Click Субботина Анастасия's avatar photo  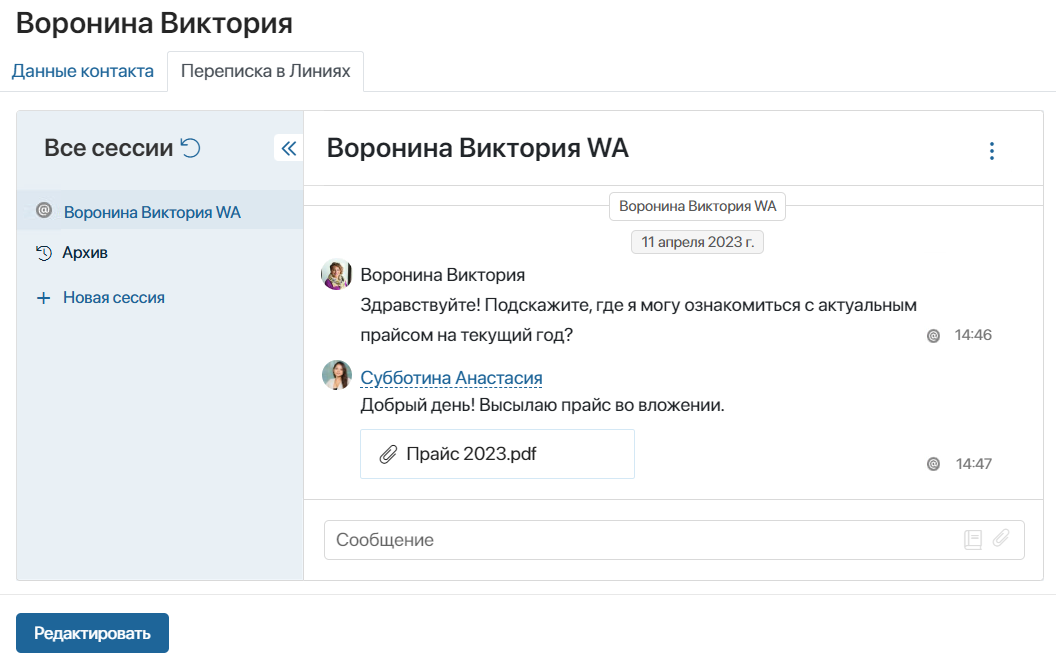(336, 375)
